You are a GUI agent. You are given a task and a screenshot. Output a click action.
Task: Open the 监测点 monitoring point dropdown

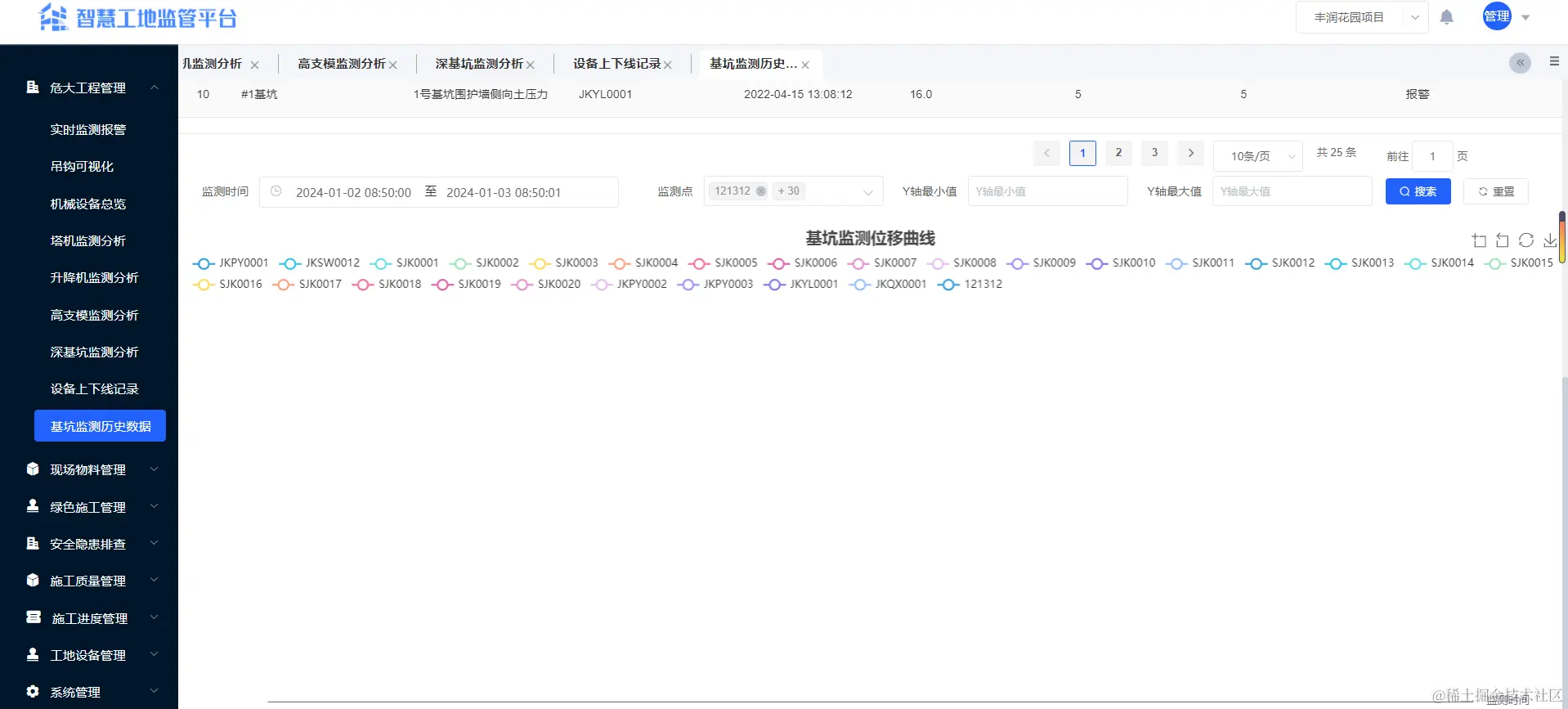point(793,191)
